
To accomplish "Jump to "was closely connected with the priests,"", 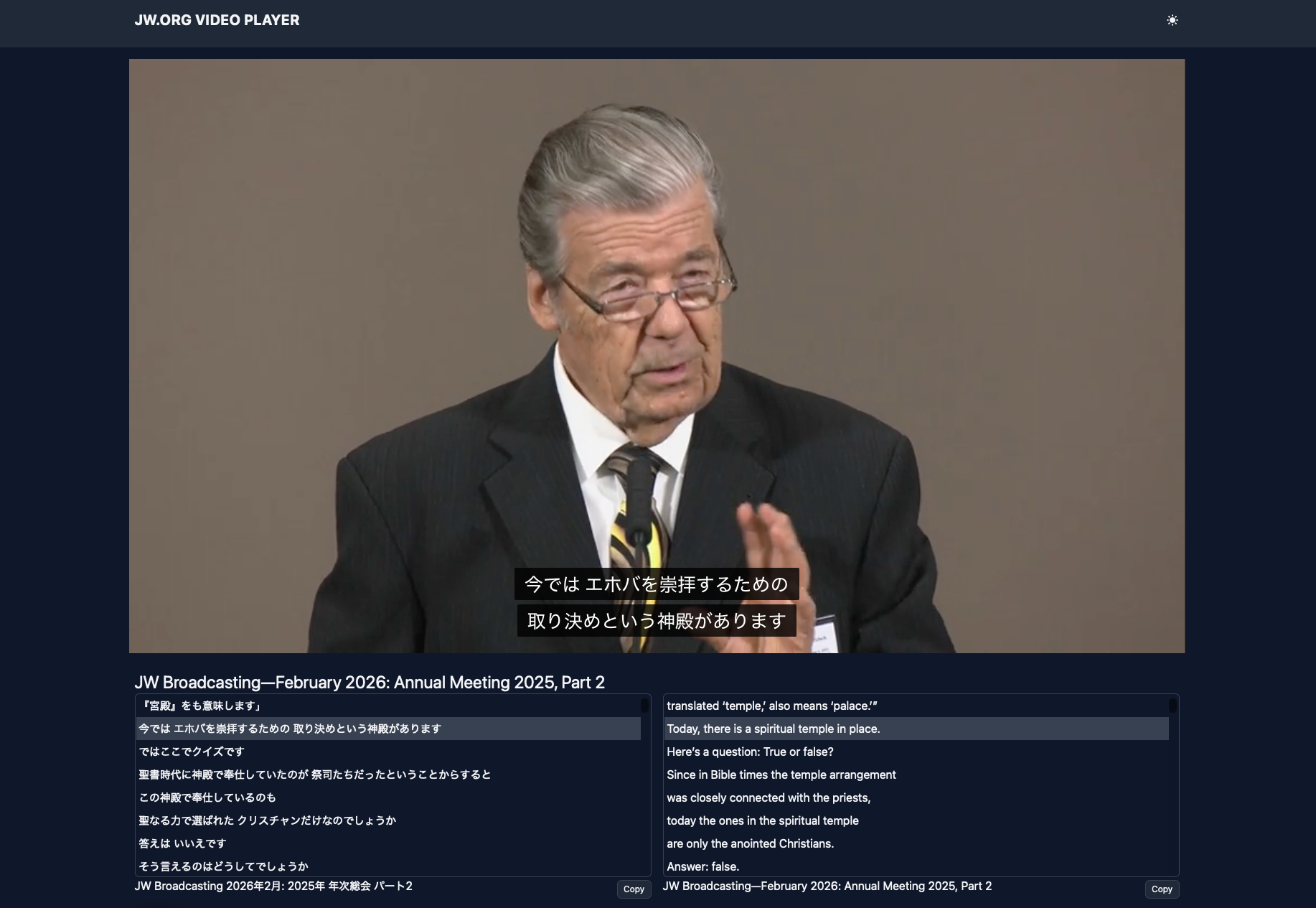I will (x=769, y=797).
